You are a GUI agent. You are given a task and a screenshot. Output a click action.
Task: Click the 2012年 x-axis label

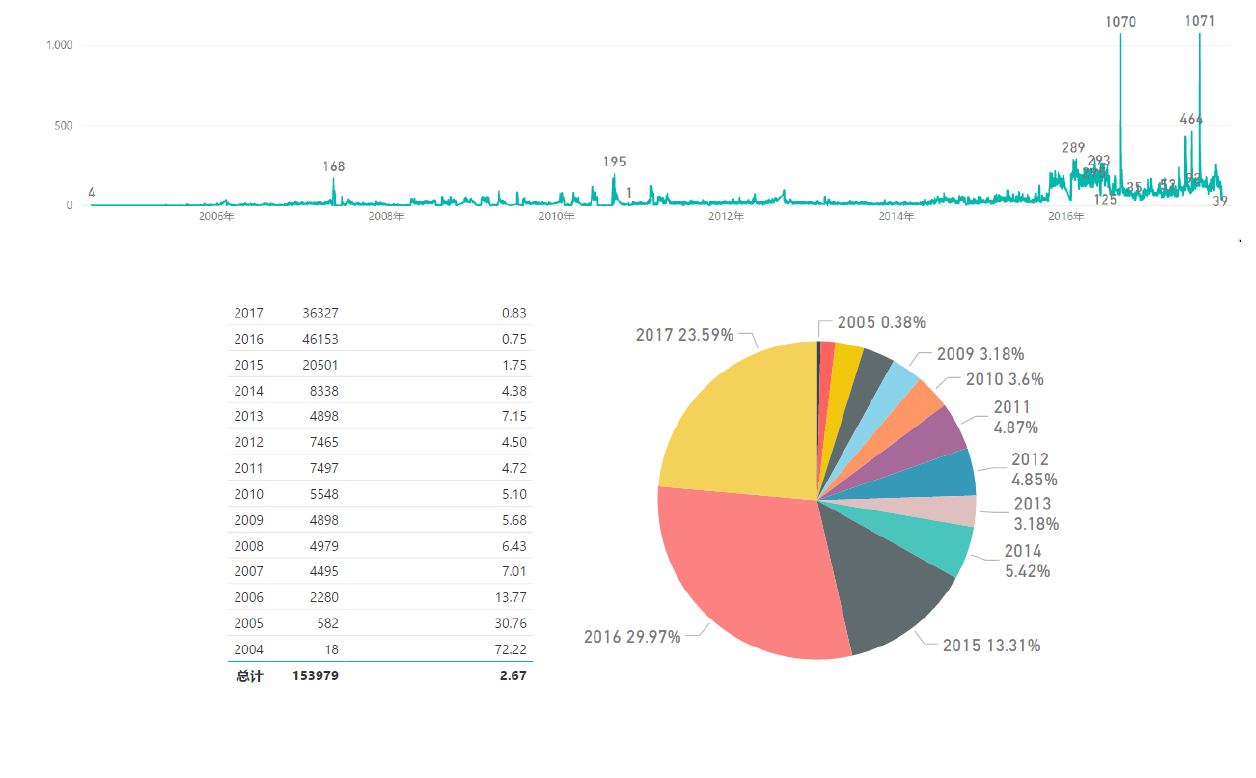click(x=725, y=217)
